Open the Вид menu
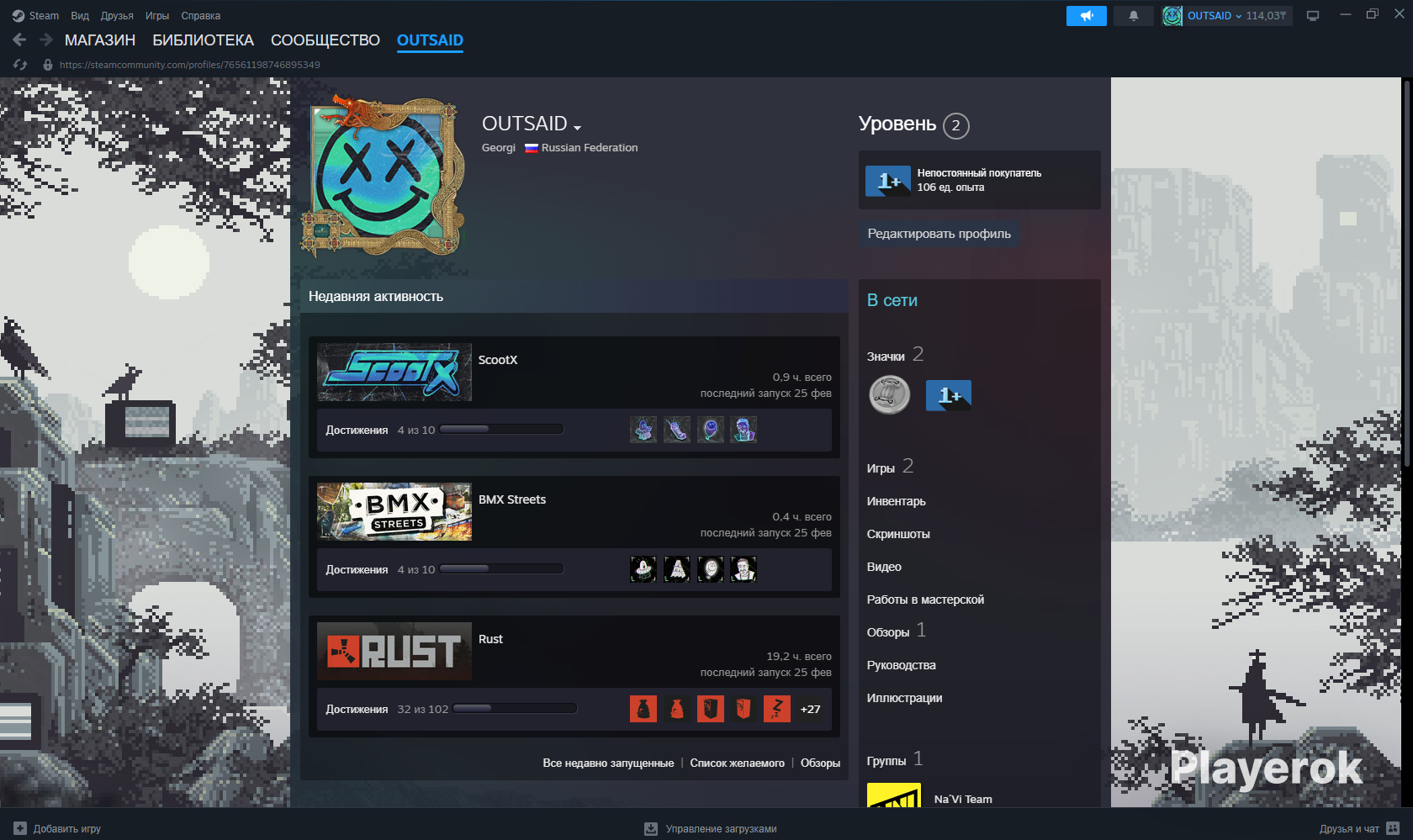Image resolution: width=1413 pixels, height=840 pixels. coord(80,16)
